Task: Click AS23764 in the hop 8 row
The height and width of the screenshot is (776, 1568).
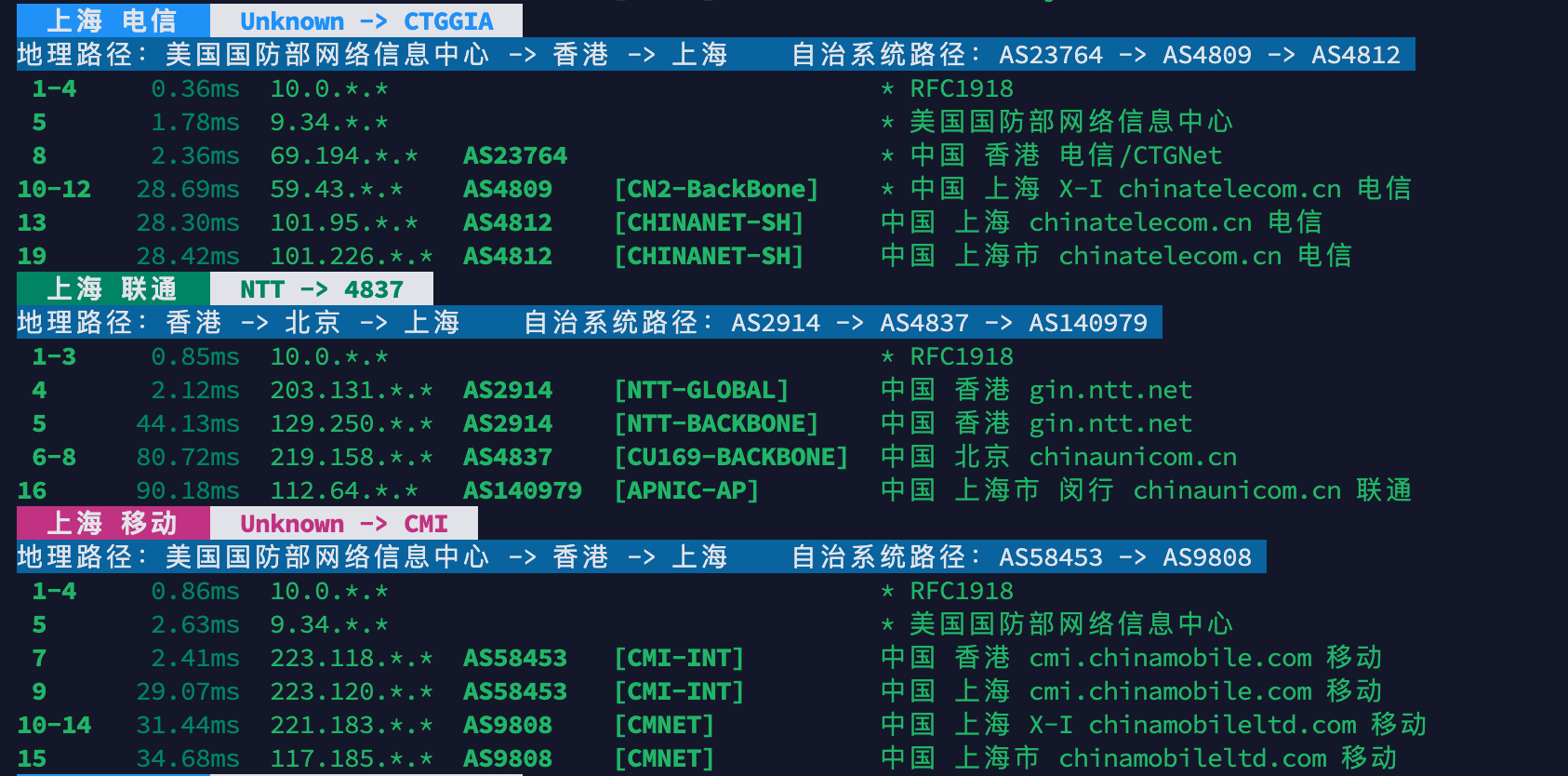Action: (x=515, y=154)
